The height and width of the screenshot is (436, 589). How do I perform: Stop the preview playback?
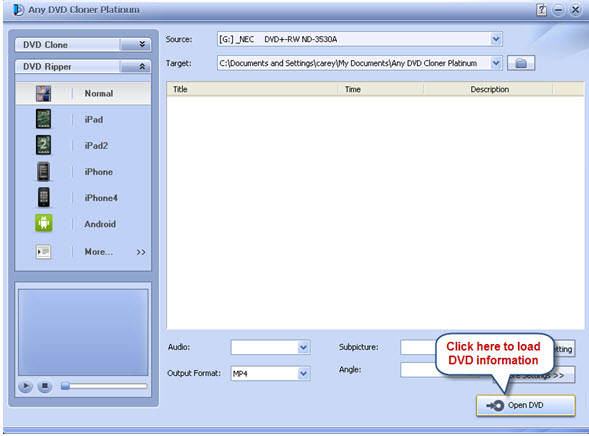[x=45, y=386]
